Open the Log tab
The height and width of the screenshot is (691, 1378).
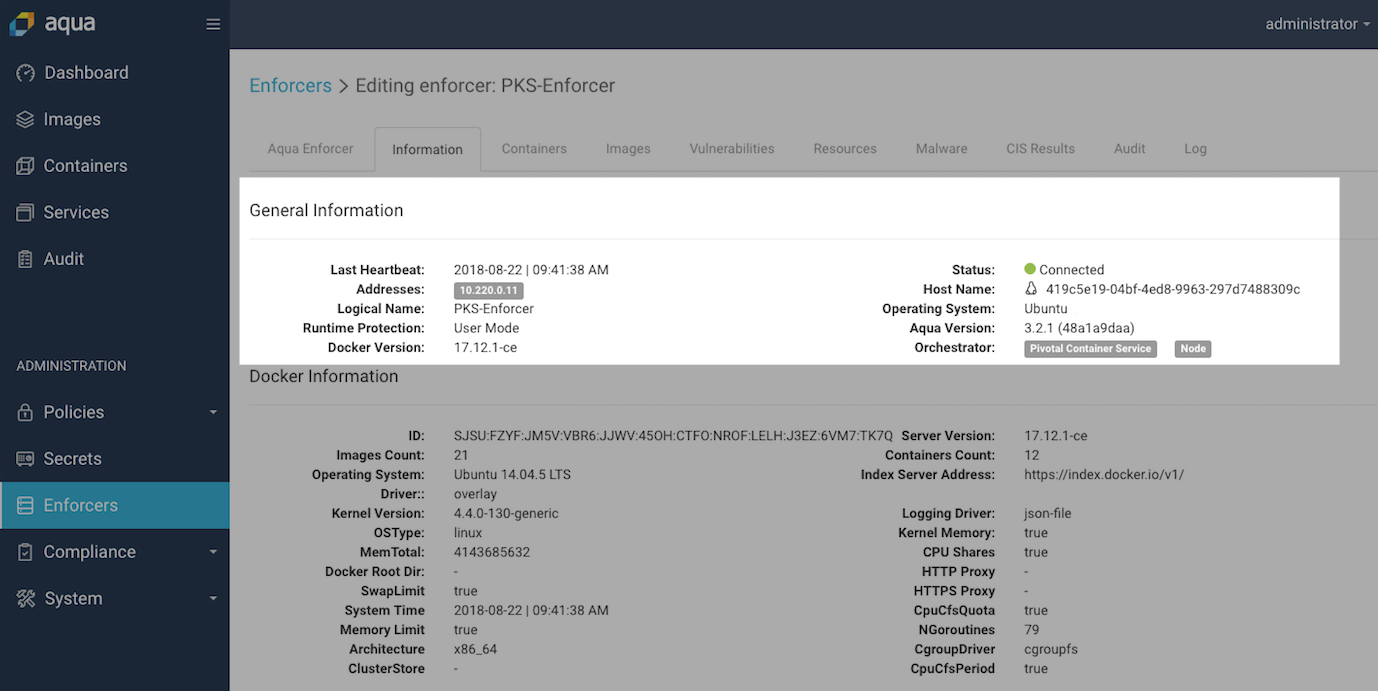click(x=1195, y=148)
